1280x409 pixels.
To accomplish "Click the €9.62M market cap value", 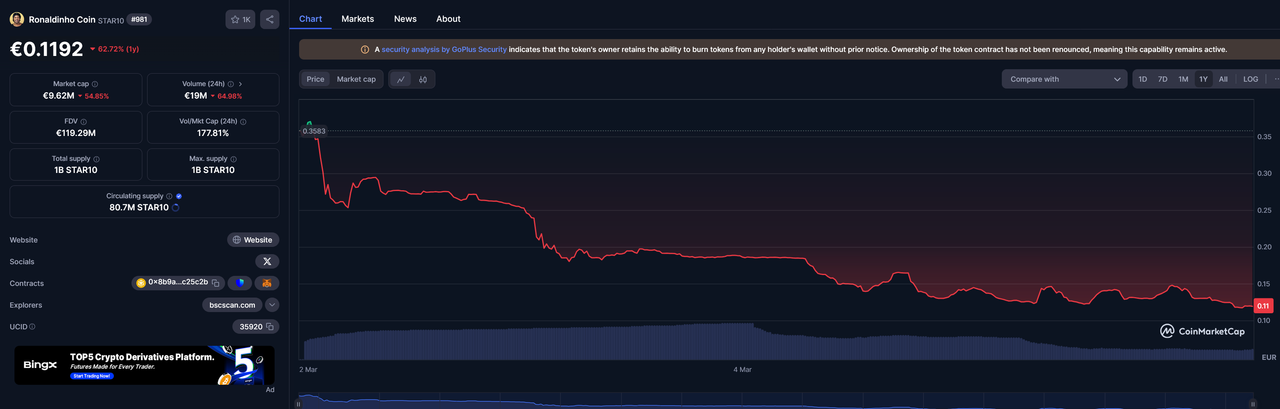I will (60, 96).
